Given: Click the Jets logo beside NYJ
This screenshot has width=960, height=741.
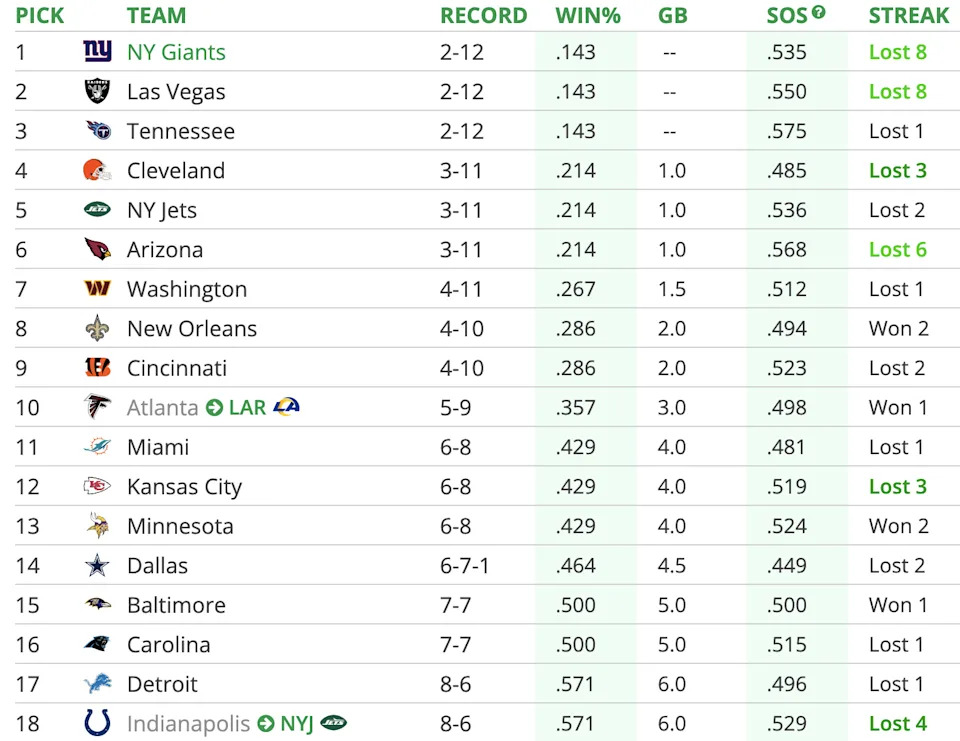Looking at the screenshot, I should point(334,723).
